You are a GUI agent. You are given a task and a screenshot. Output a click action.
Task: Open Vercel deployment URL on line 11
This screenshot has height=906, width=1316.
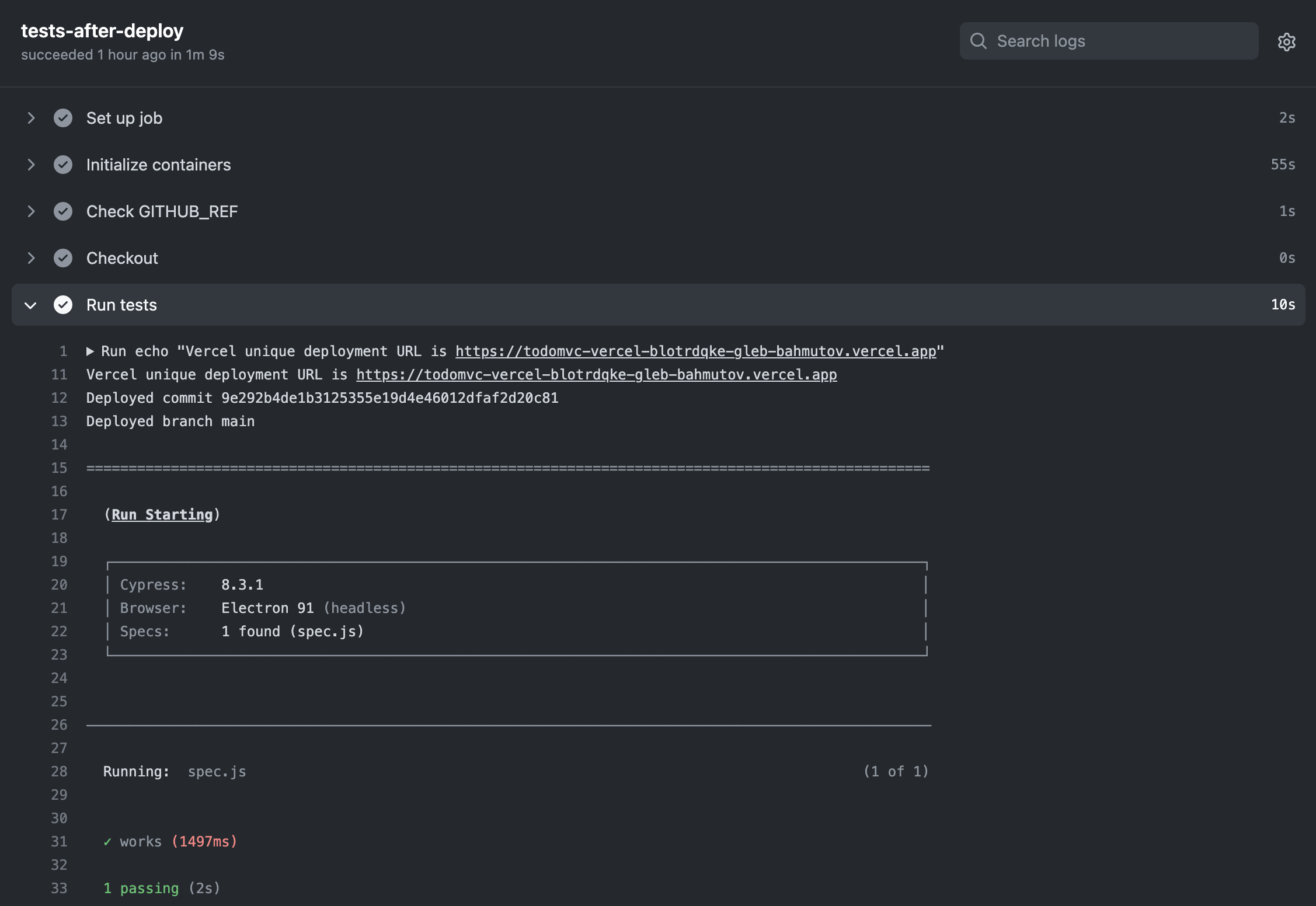click(596, 375)
